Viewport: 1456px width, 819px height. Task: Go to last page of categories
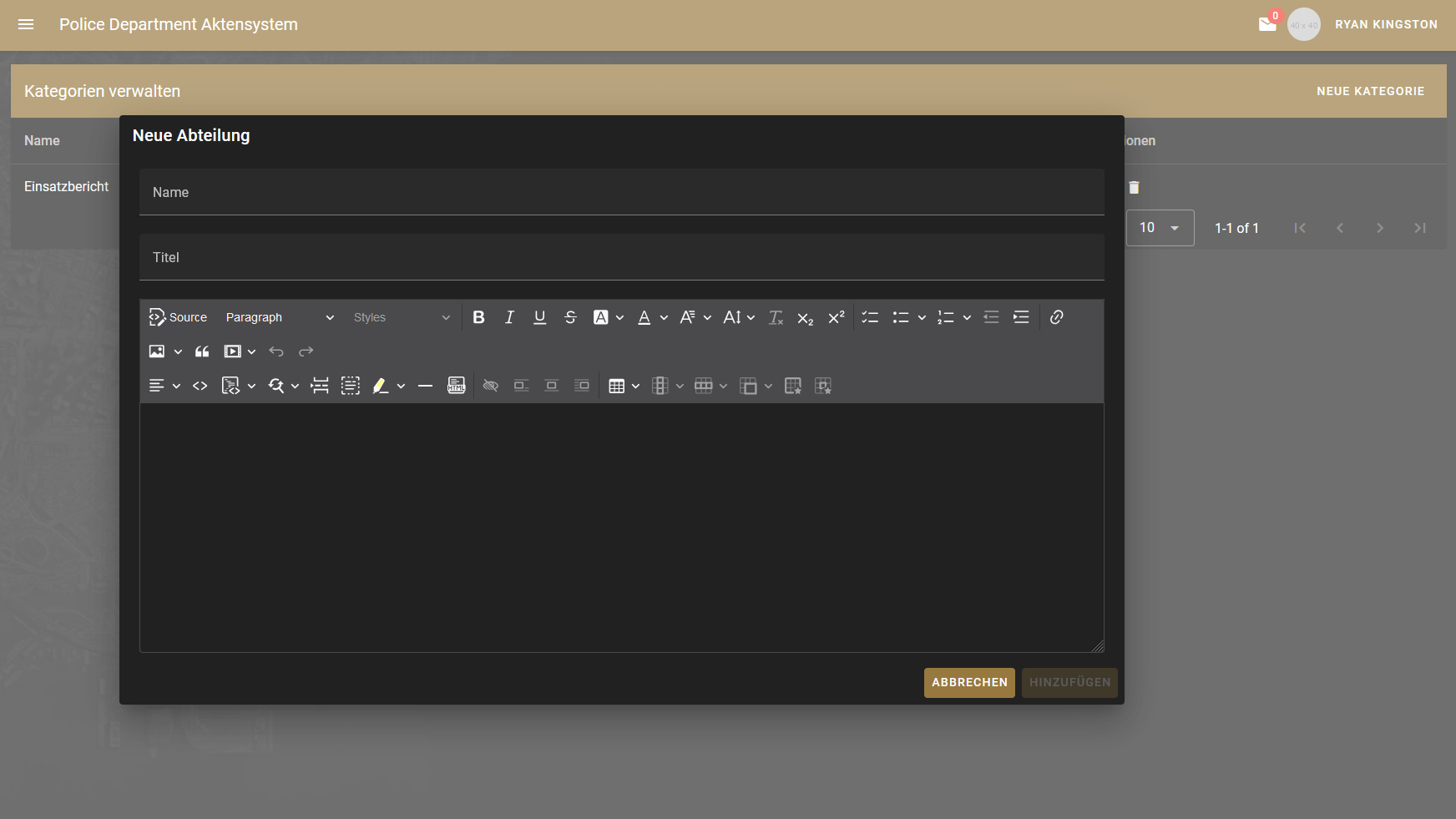[1420, 228]
